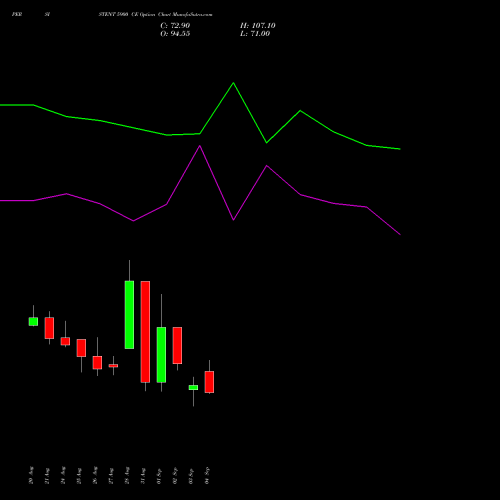Viewport: 500px width, 500px height.
Task: Select the 21 Aug date label
Action: (x=47, y=475)
